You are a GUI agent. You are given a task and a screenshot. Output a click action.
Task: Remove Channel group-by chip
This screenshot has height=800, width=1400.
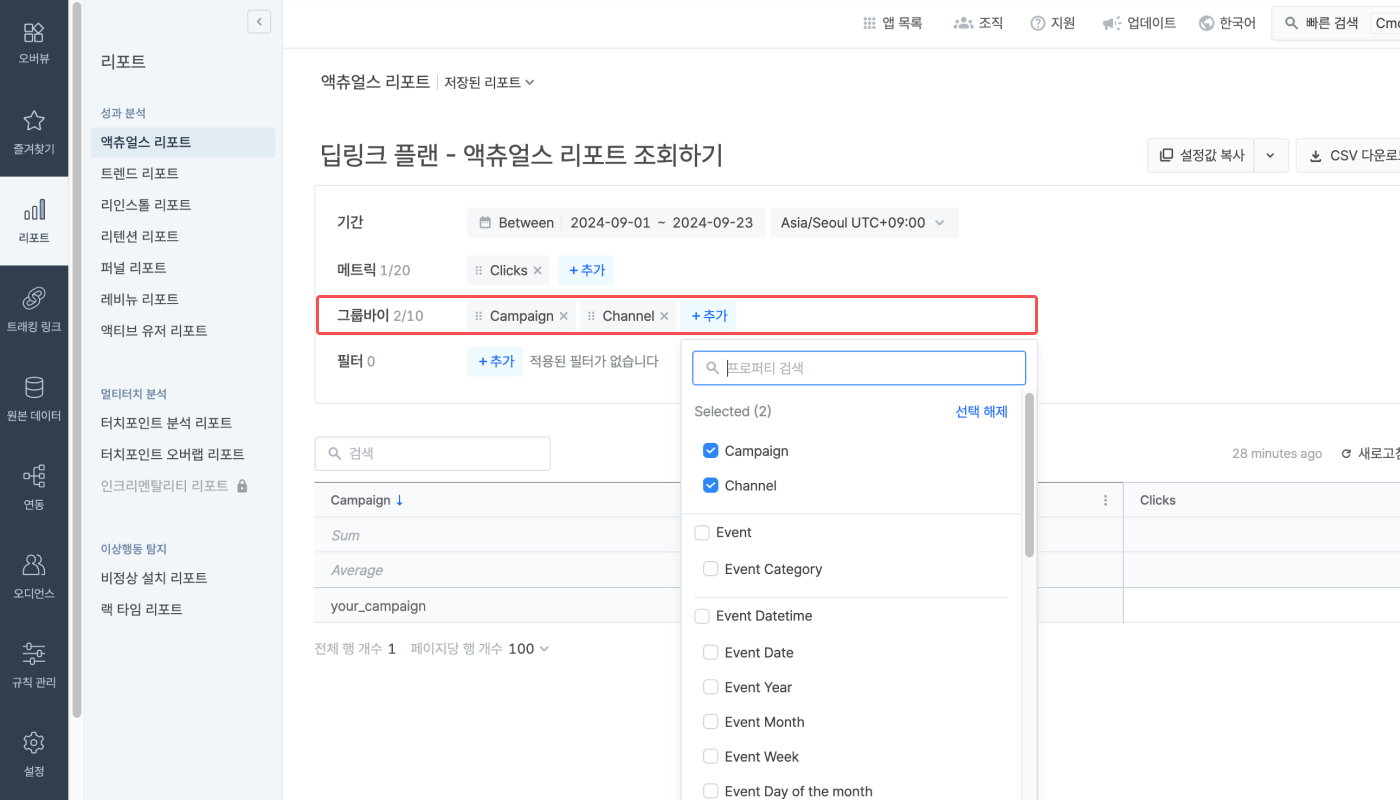pyautogui.click(x=664, y=316)
